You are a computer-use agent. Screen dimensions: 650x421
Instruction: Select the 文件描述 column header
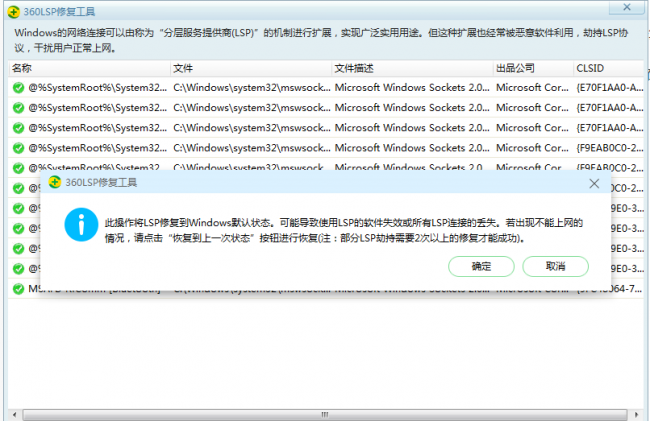412,68
